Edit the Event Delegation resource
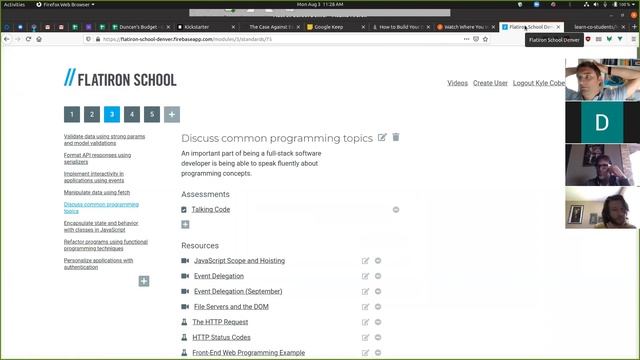640x360 pixels. point(365,276)
